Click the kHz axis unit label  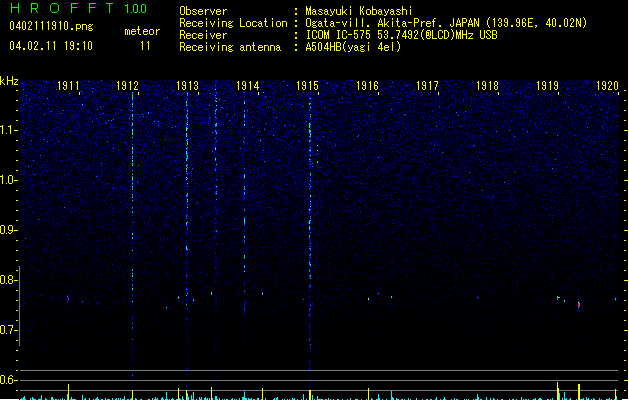[9, 81]
